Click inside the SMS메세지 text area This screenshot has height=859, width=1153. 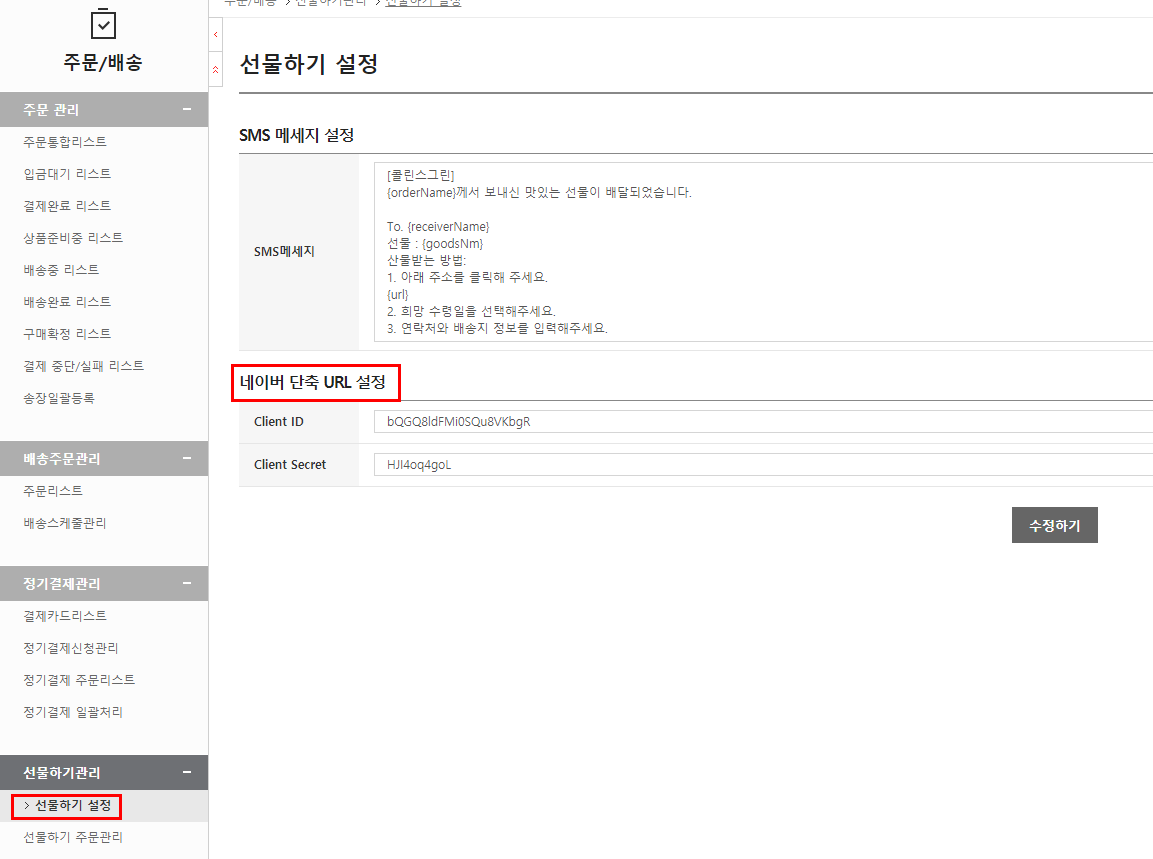pos(760,252)
